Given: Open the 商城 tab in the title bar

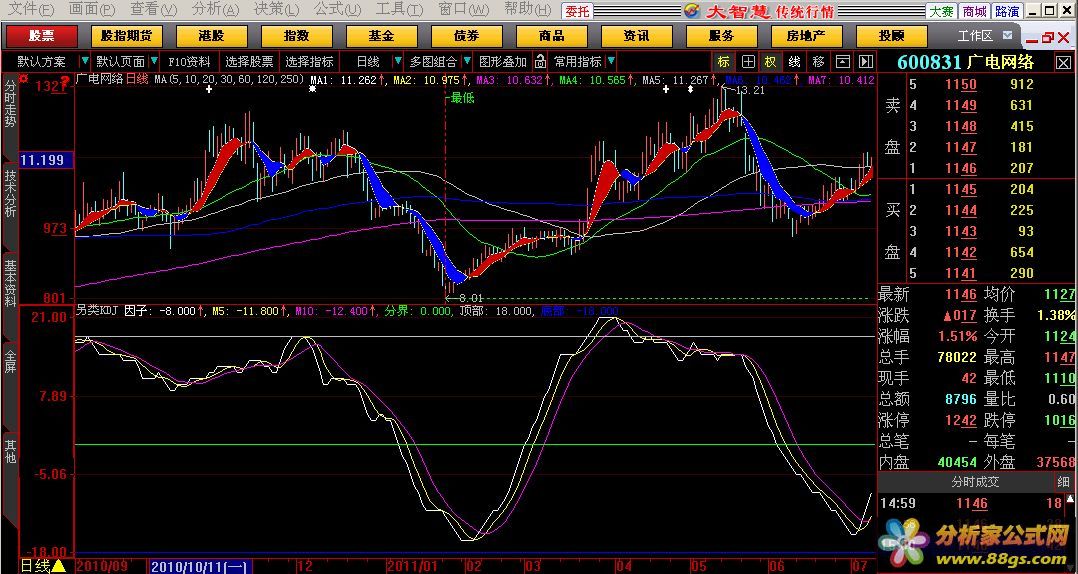Looking at the screenshot, I should pos(975,12).
